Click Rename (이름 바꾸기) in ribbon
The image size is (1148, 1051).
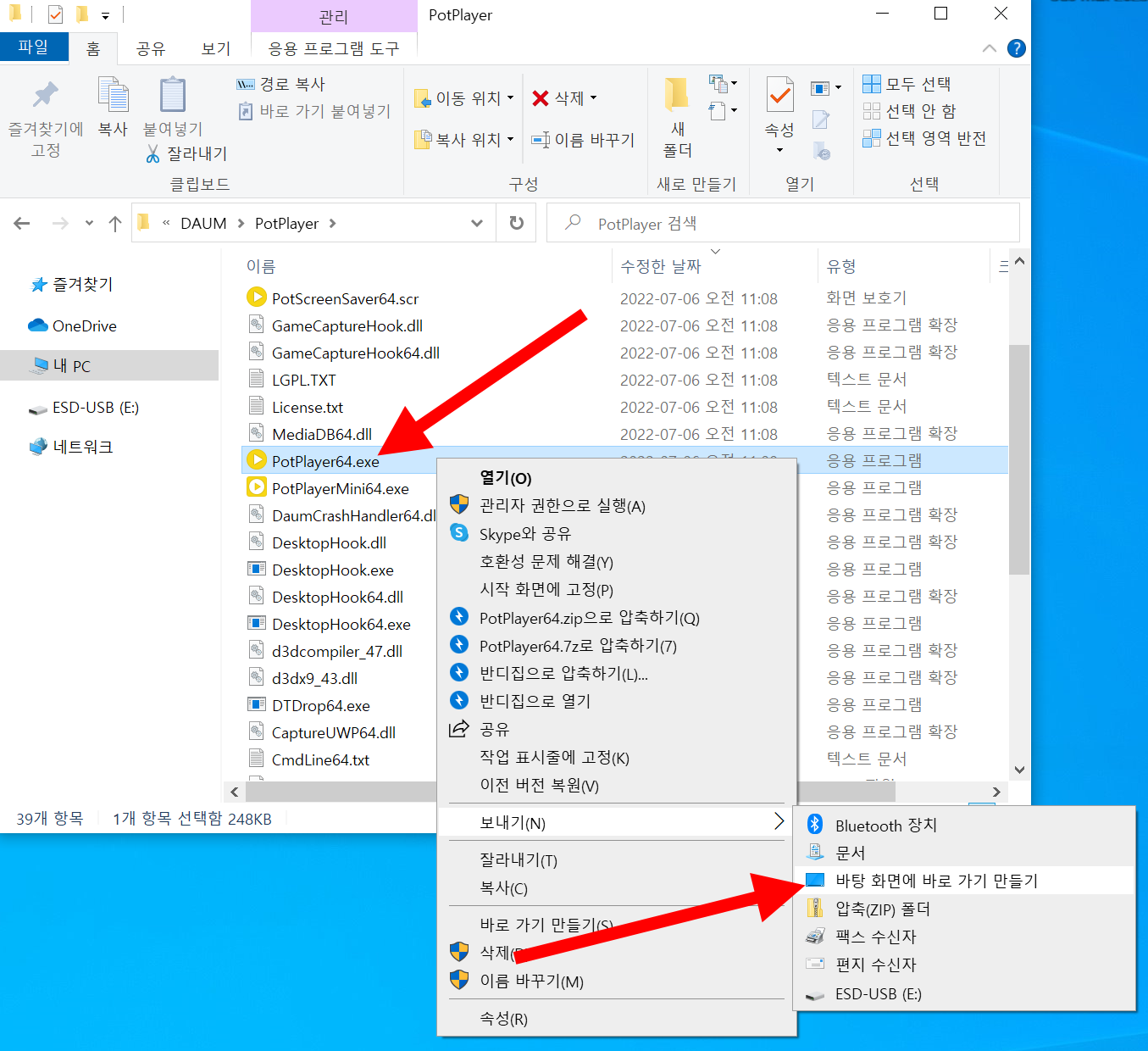point(583,140)
